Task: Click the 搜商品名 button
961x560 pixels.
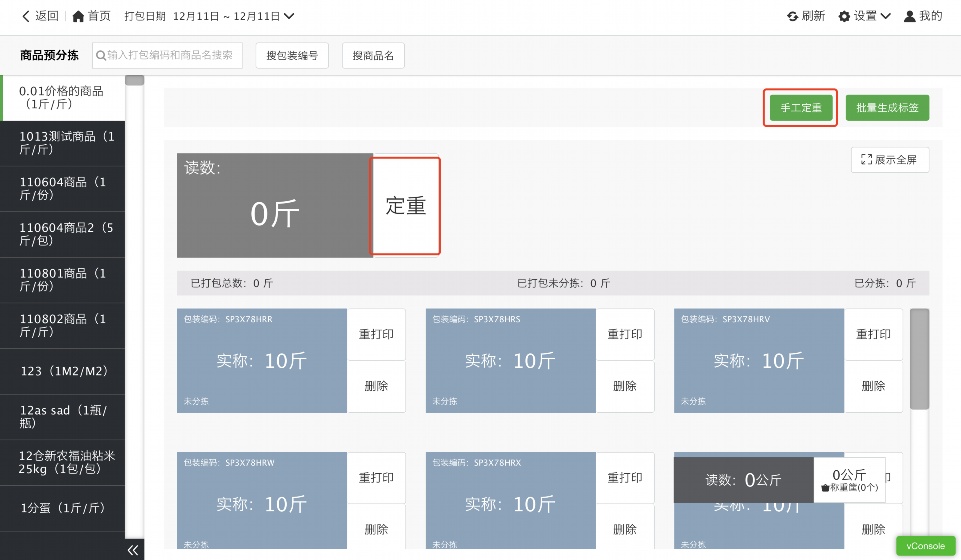Action: coord(373,55)
